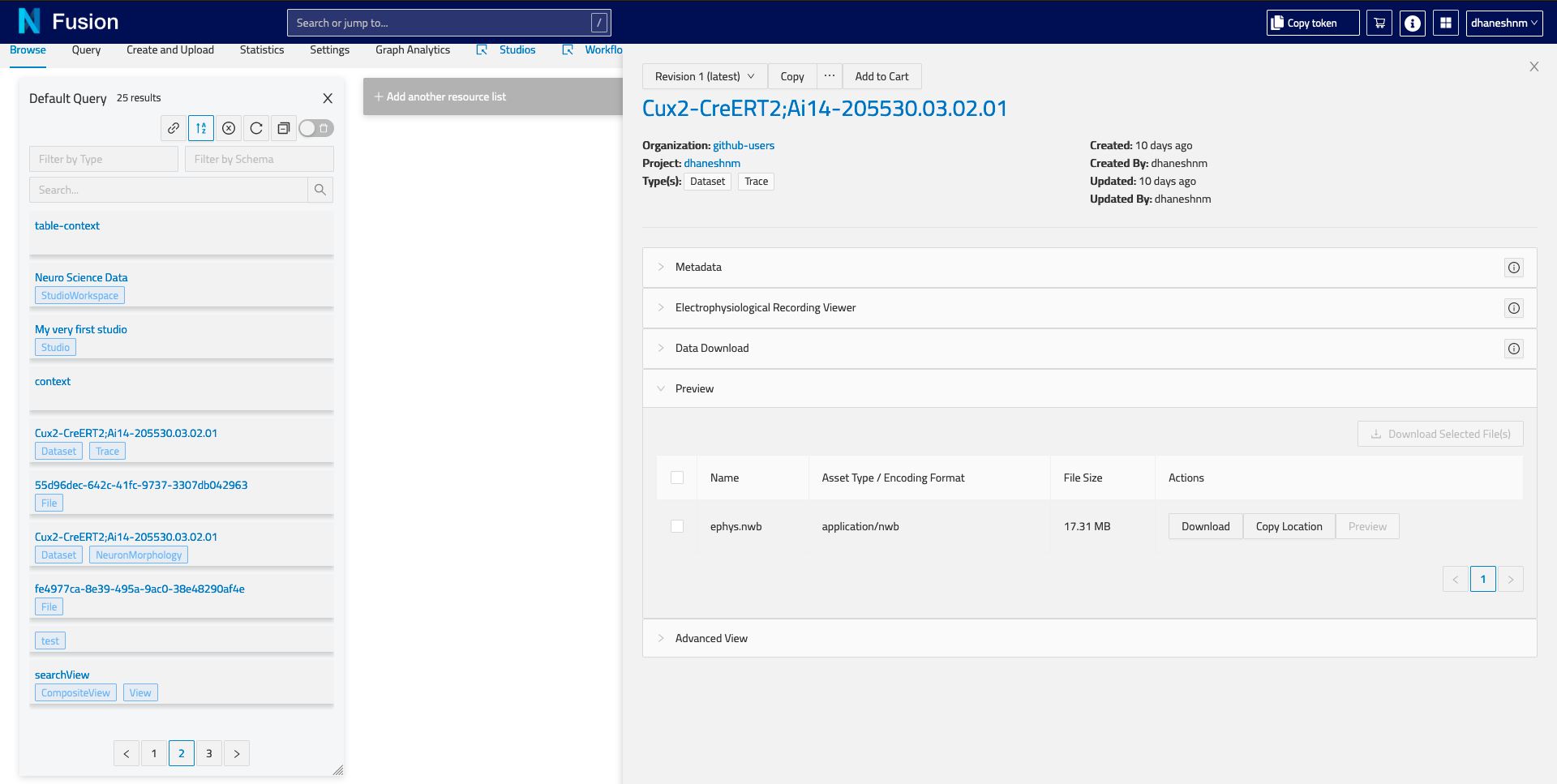The width and height of the screenshot is (1557, 784).
Task: Click the Copy button
Action: tap(792, 76)
